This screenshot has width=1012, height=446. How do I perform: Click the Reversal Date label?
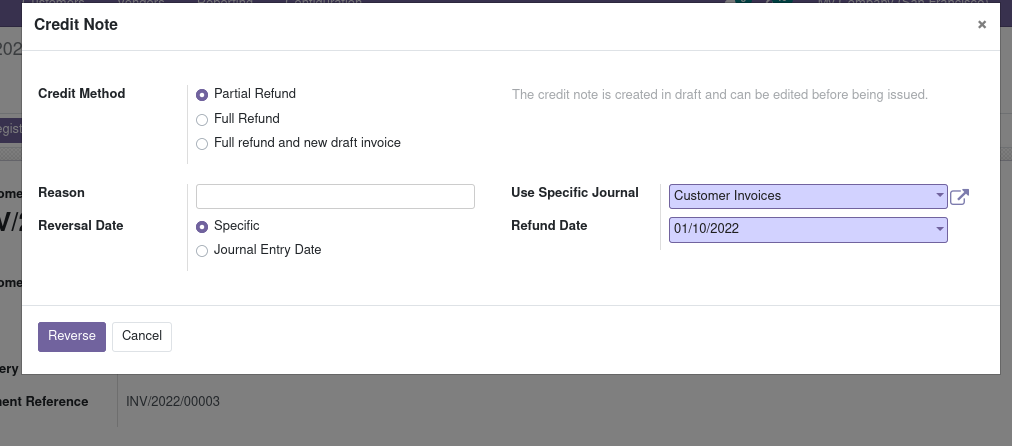(x=81, y=226)
